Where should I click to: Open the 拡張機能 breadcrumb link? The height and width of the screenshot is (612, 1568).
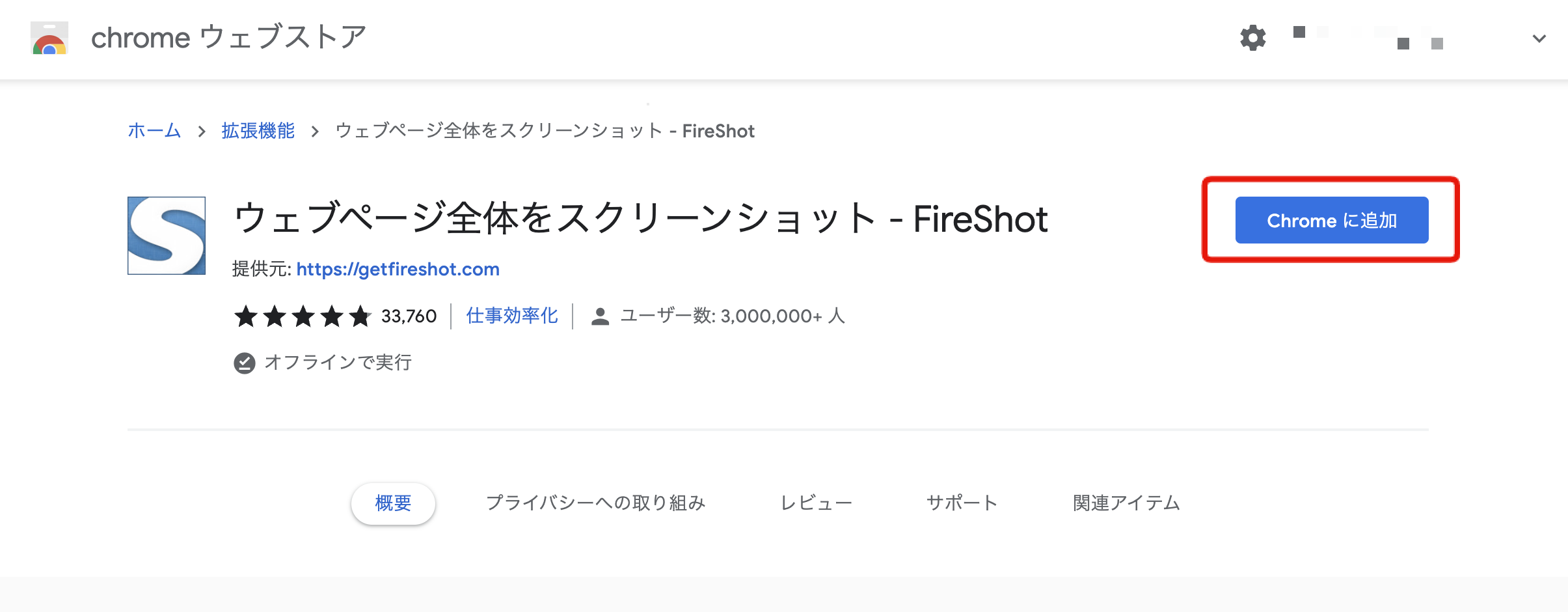point(258,131)
